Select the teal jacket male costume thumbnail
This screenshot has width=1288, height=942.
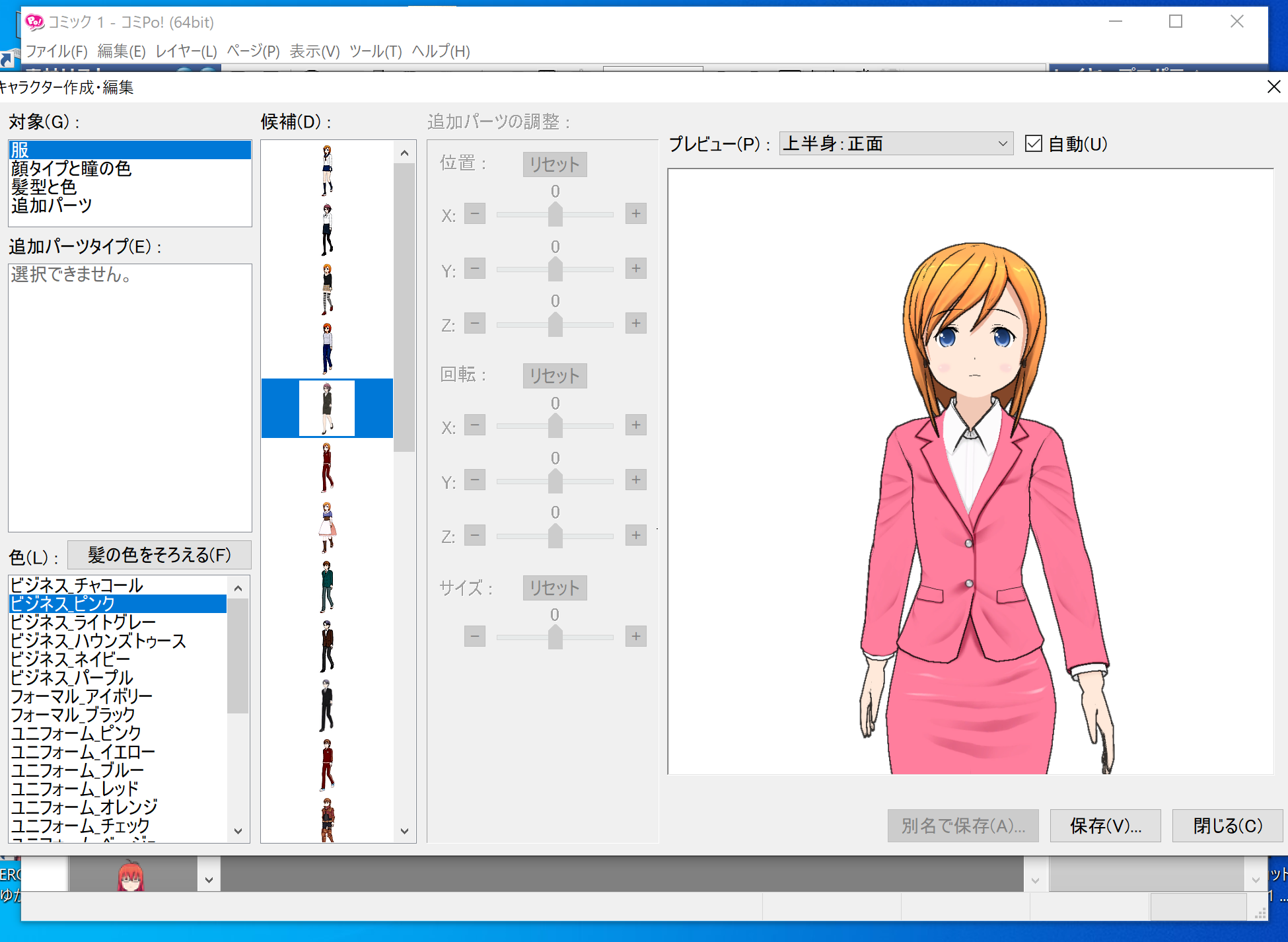click(x=327, y=586)
